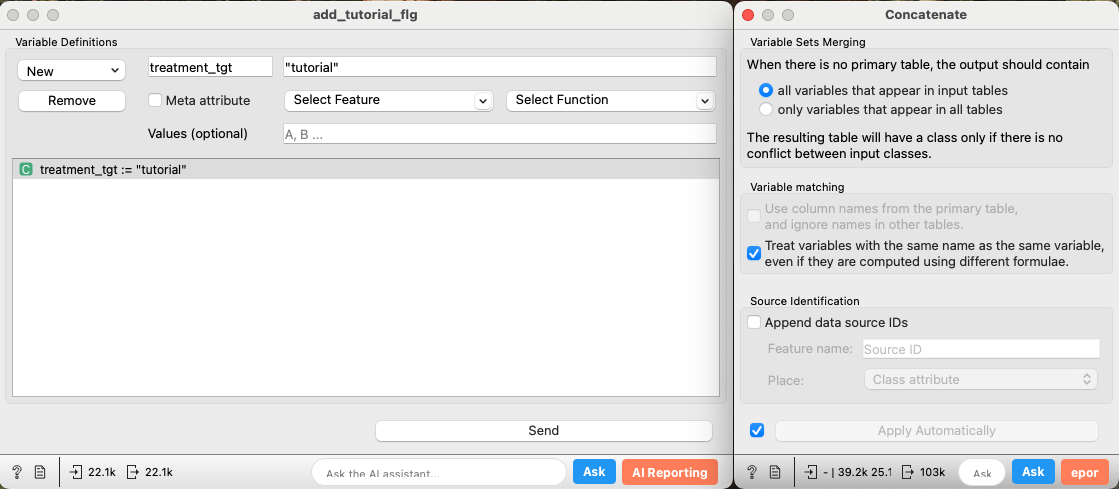Click the 22.1k output count text

click(158, 472)
